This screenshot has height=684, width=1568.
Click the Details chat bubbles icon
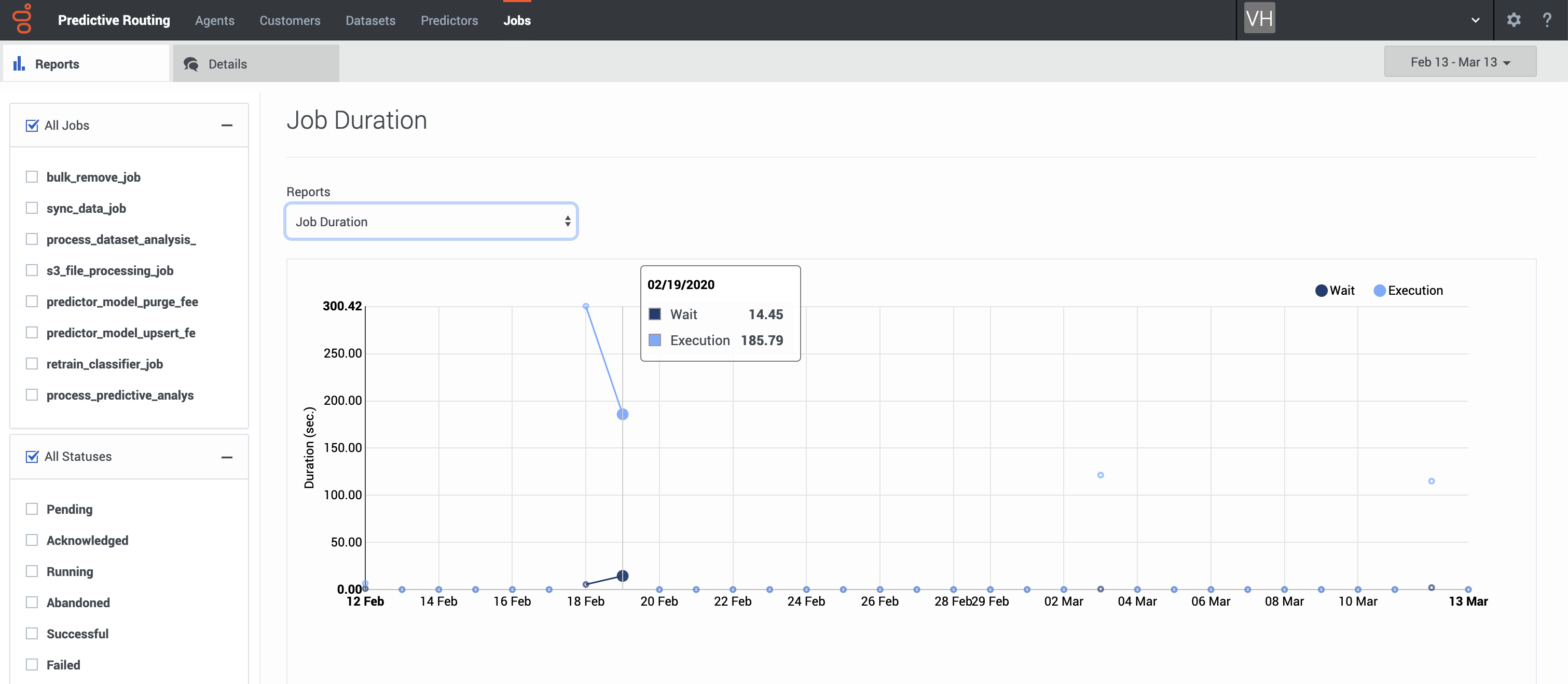point(191,64)
